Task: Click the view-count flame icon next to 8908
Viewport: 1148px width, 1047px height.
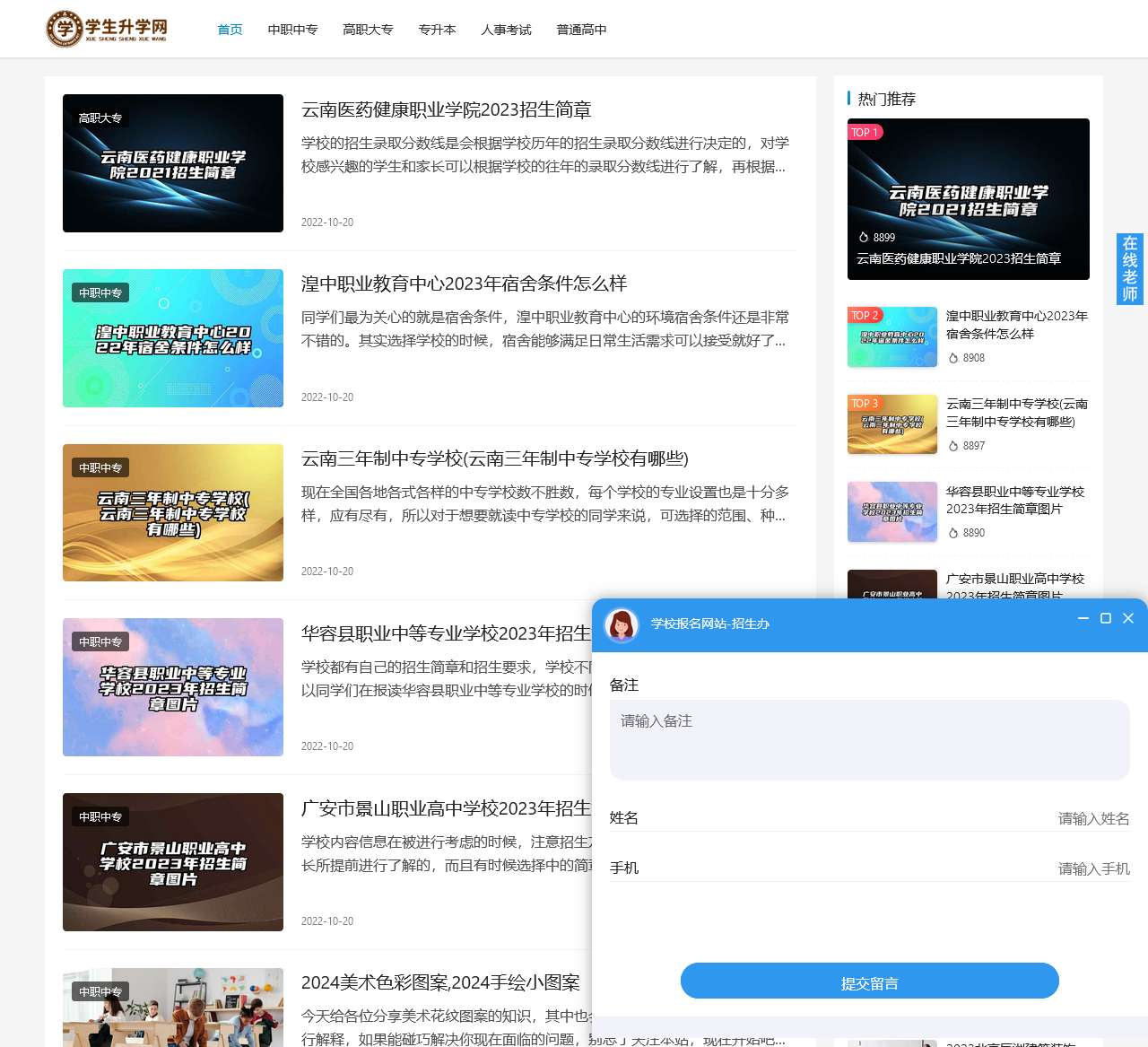Action: point(953,358)
